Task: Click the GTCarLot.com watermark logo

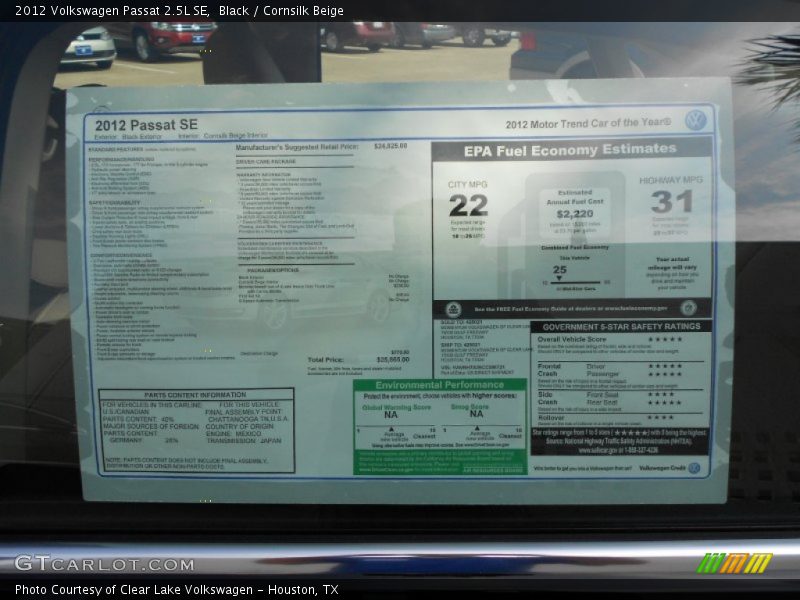Action: [104, 564]
